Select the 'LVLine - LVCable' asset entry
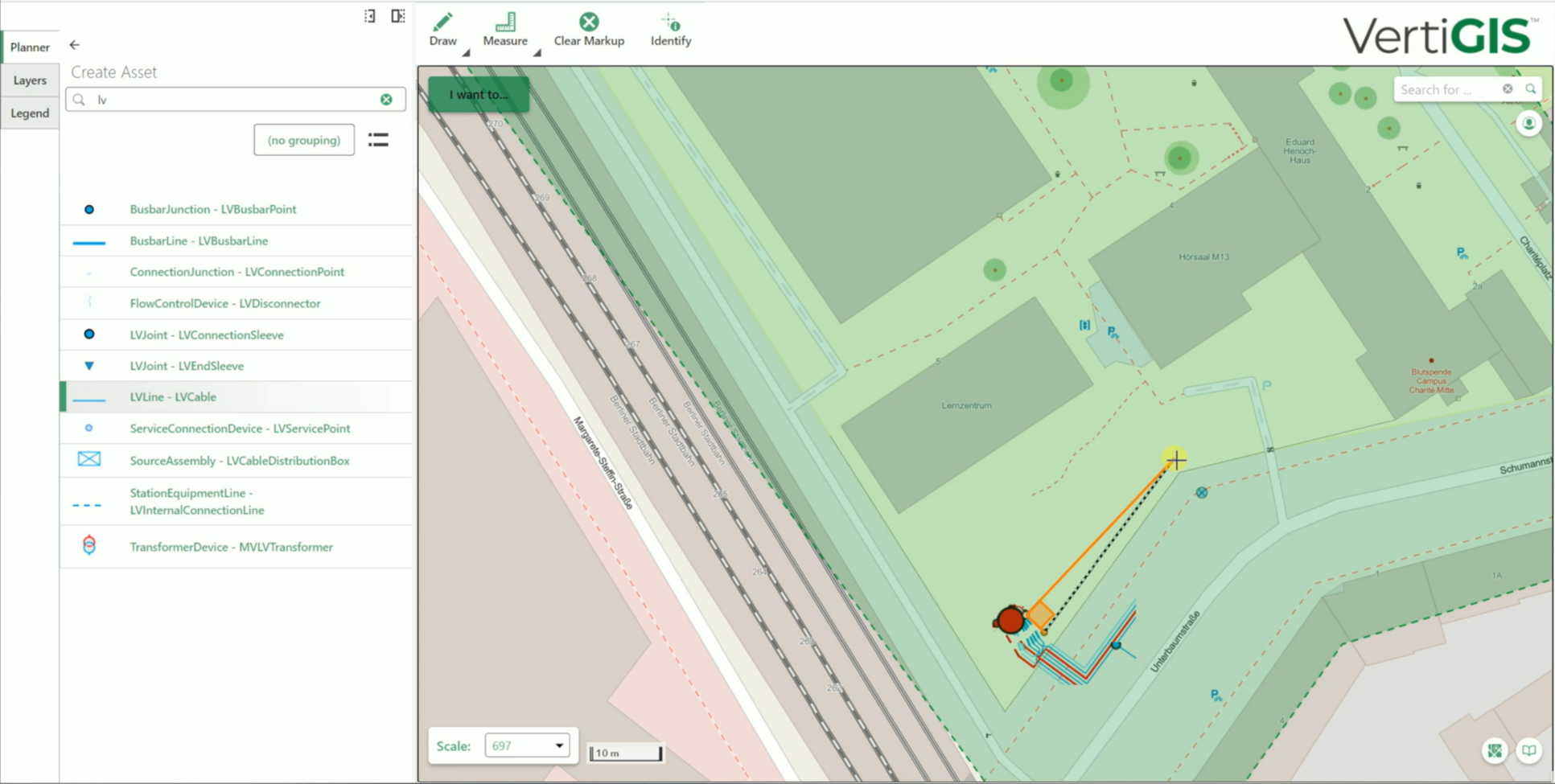The width and height of the screenshot is (1555, 784). pos(173,396)
